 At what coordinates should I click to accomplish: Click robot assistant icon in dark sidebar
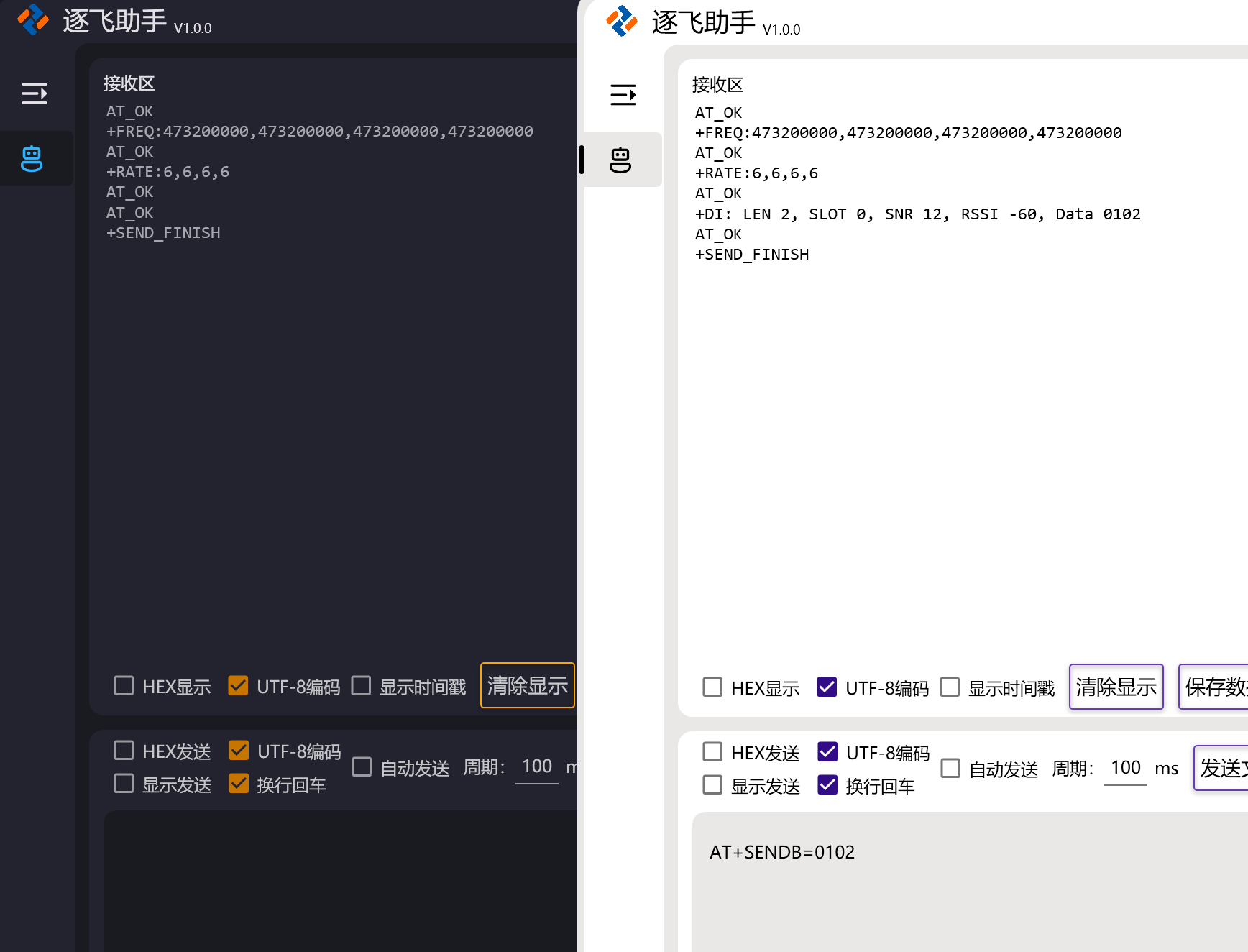click(32, 158)
